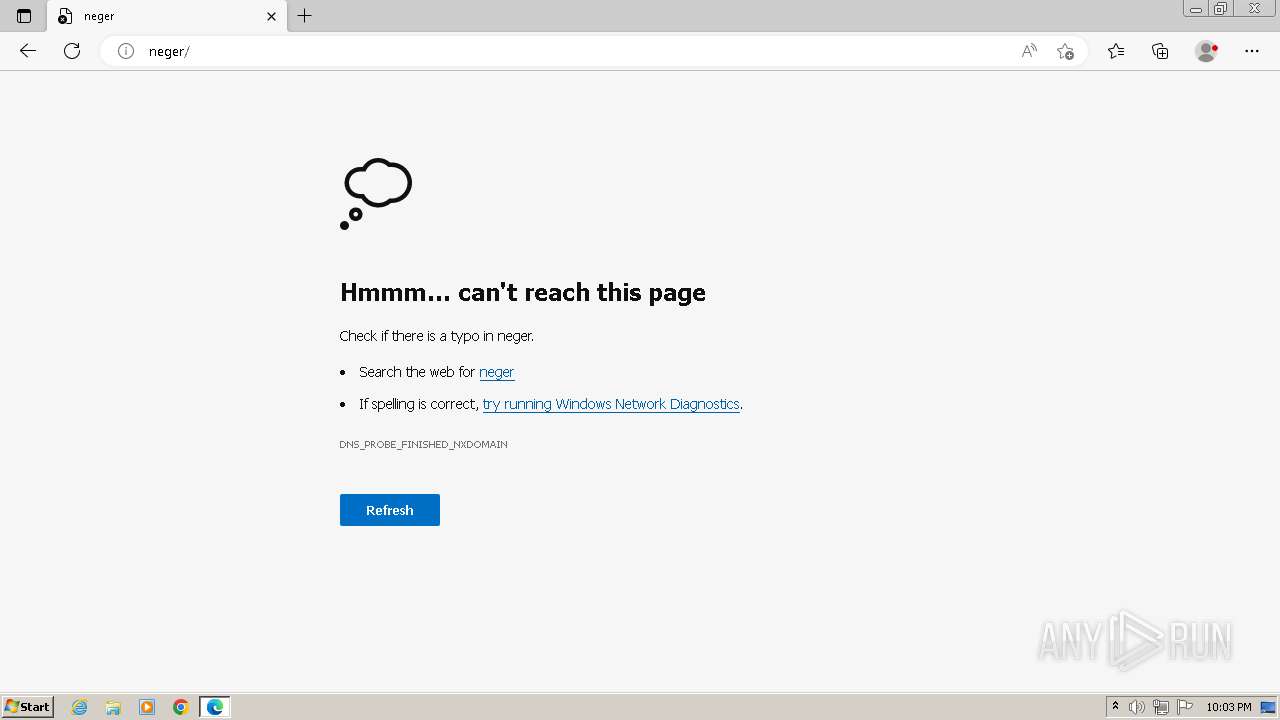Image resolution: width=1280 pixels, height=720 pixels.
Task: View site information icon in address bar
Action: [126, 51]
